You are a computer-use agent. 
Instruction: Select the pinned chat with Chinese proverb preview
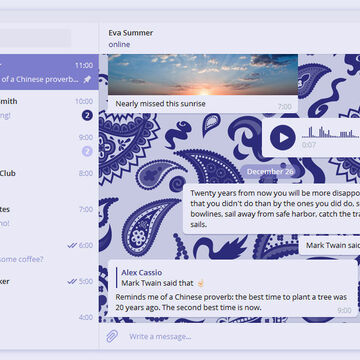pyautogui.click(x=49, y=72)
